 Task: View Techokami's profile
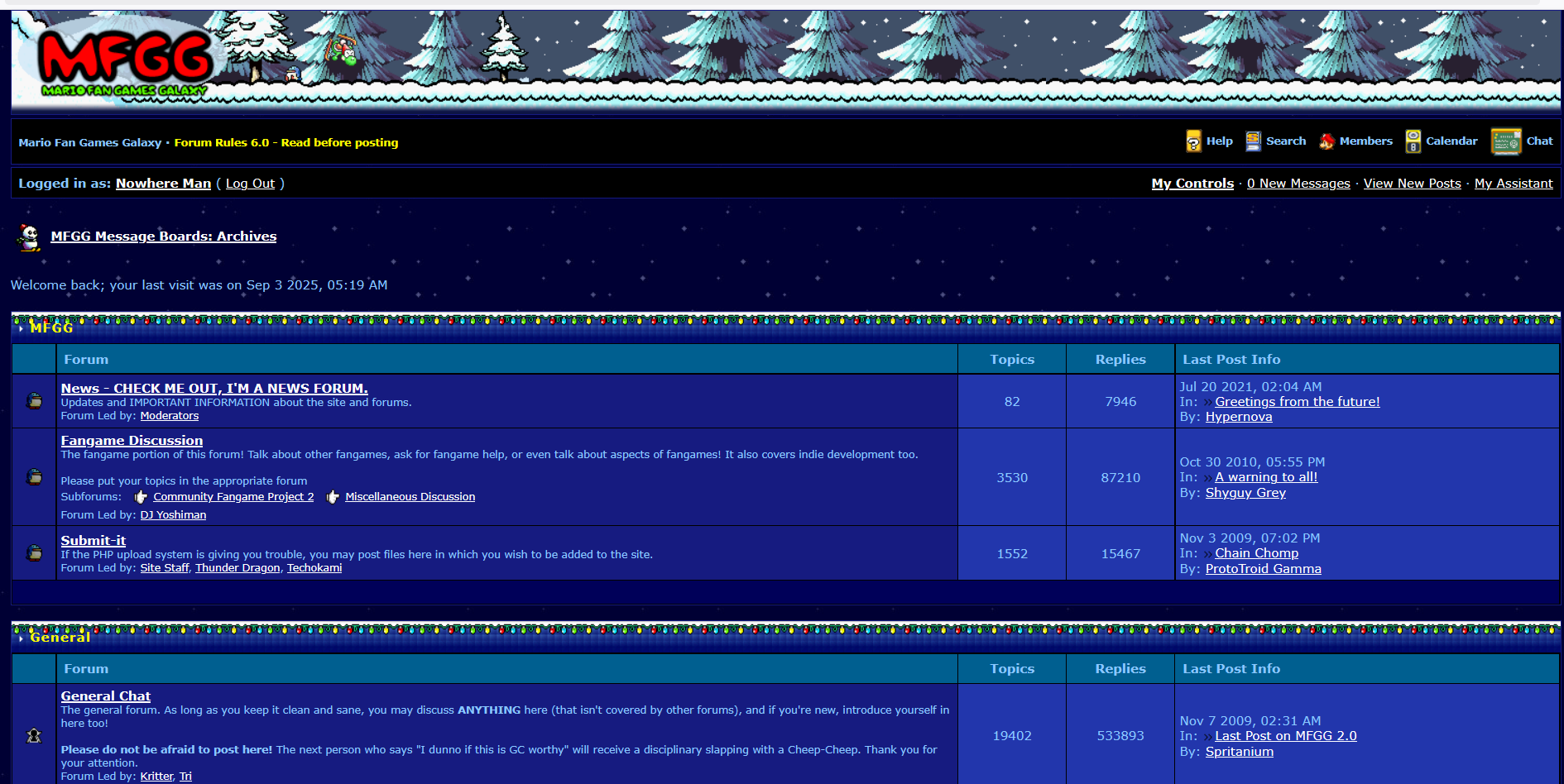pos(314,568)
